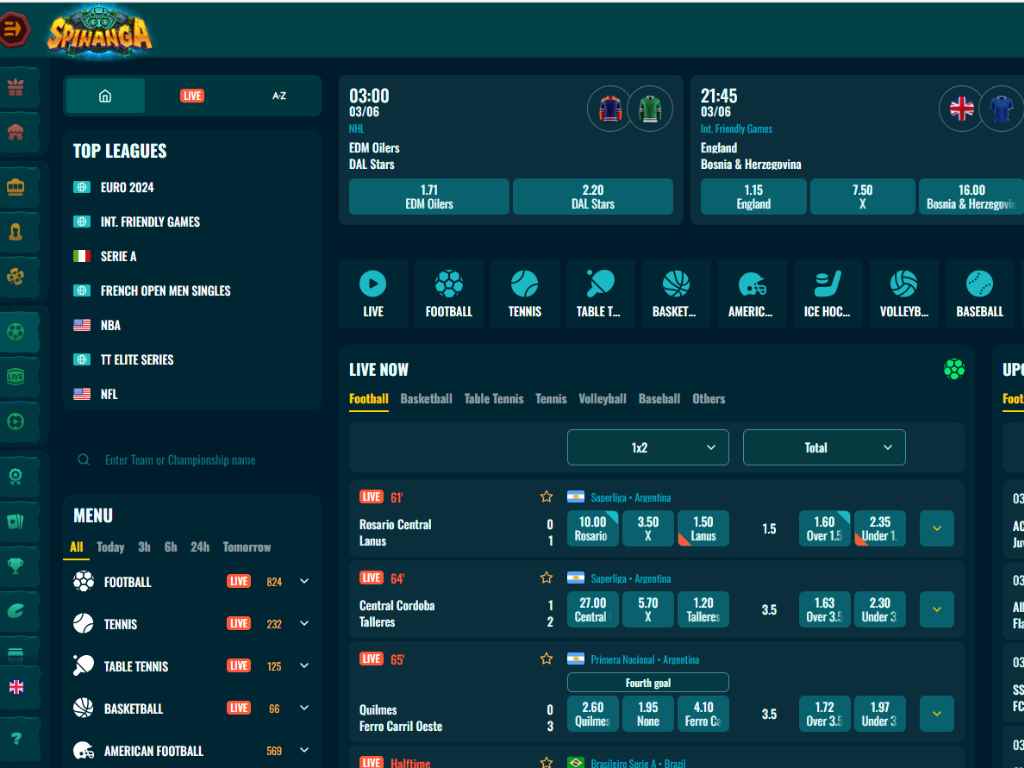Open the Total market dropdown
The height and width of the screenshot is (768, 1024).
[x=824, y=447]
